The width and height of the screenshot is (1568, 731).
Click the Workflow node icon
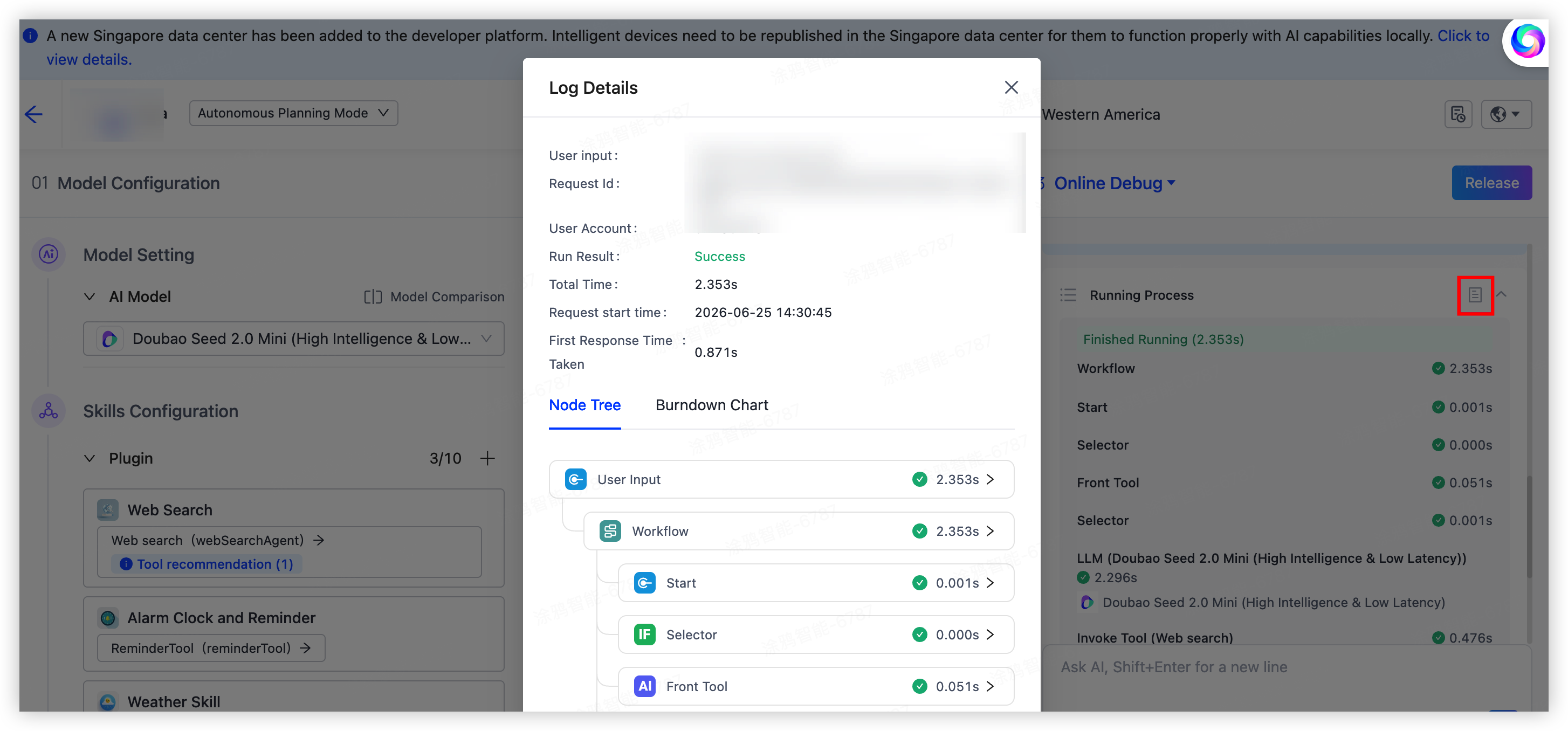(610, 531)
